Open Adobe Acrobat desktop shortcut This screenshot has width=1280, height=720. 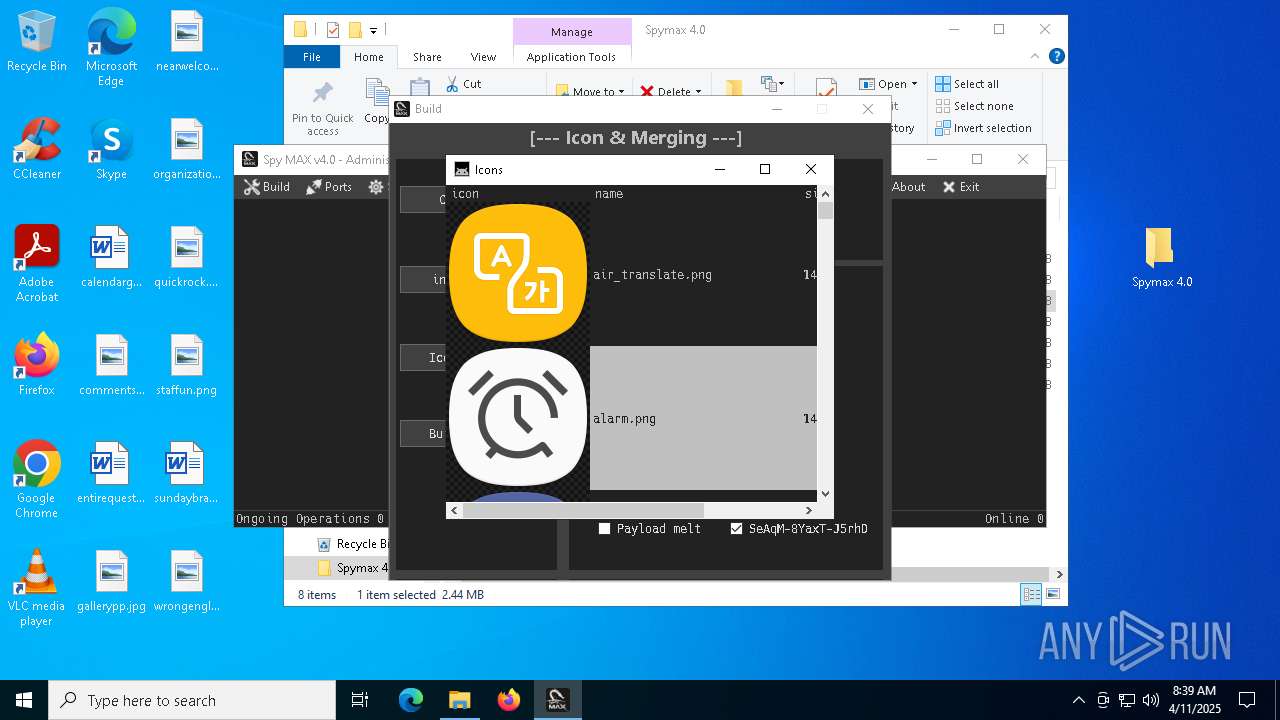pyautogui.click(x=37, y=264)
